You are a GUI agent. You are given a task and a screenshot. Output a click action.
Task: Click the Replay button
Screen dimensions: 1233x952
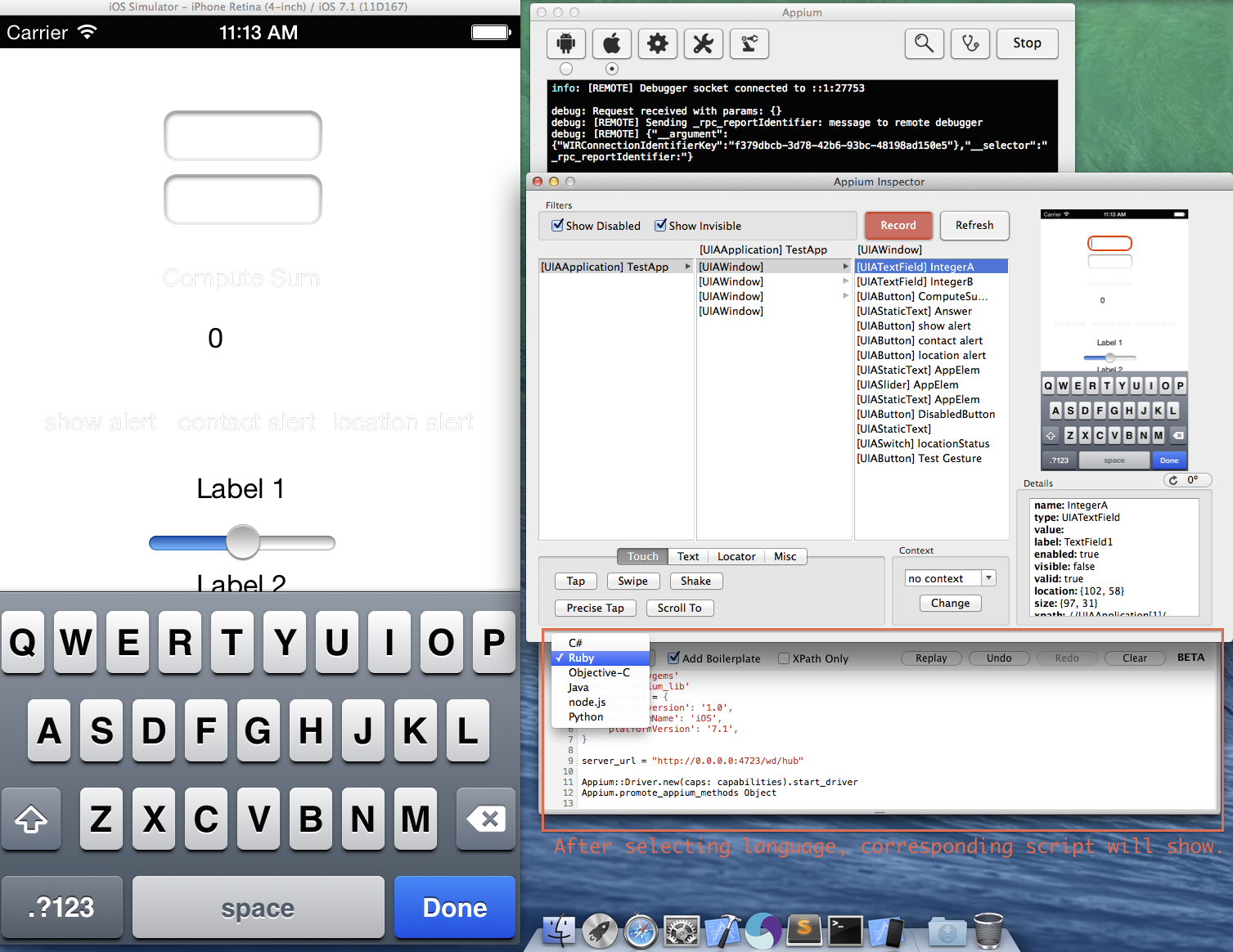click(x=931, y=658)
